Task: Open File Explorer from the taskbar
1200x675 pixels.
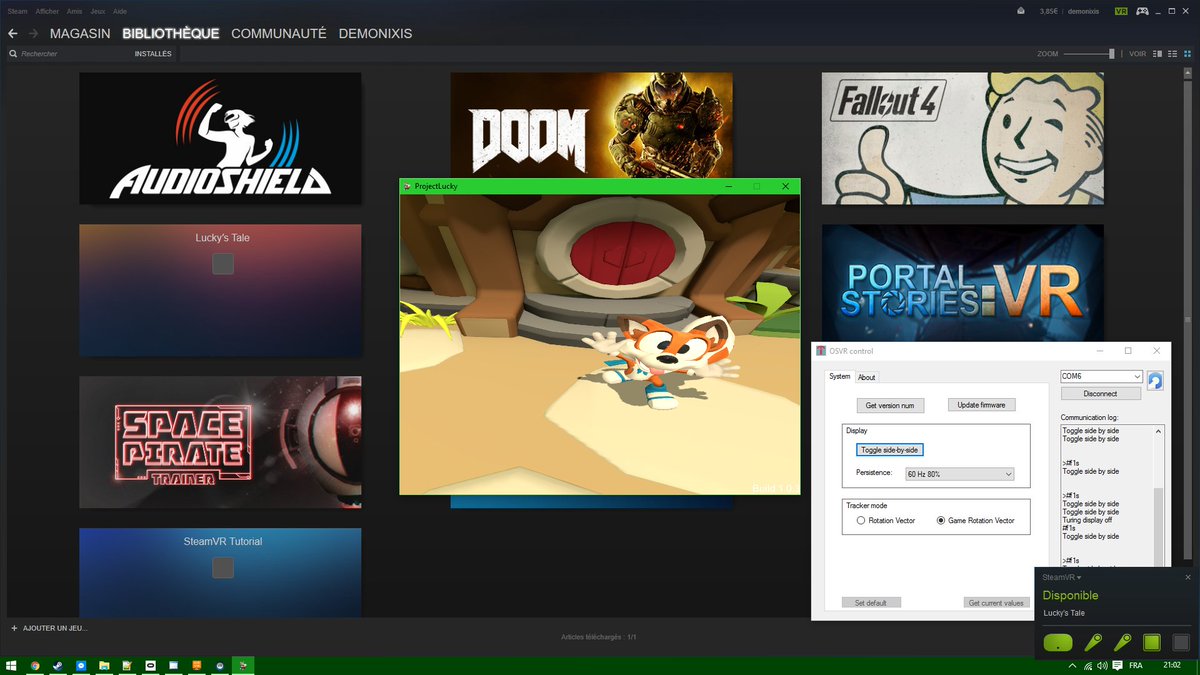Action: [x=104, y=665]
